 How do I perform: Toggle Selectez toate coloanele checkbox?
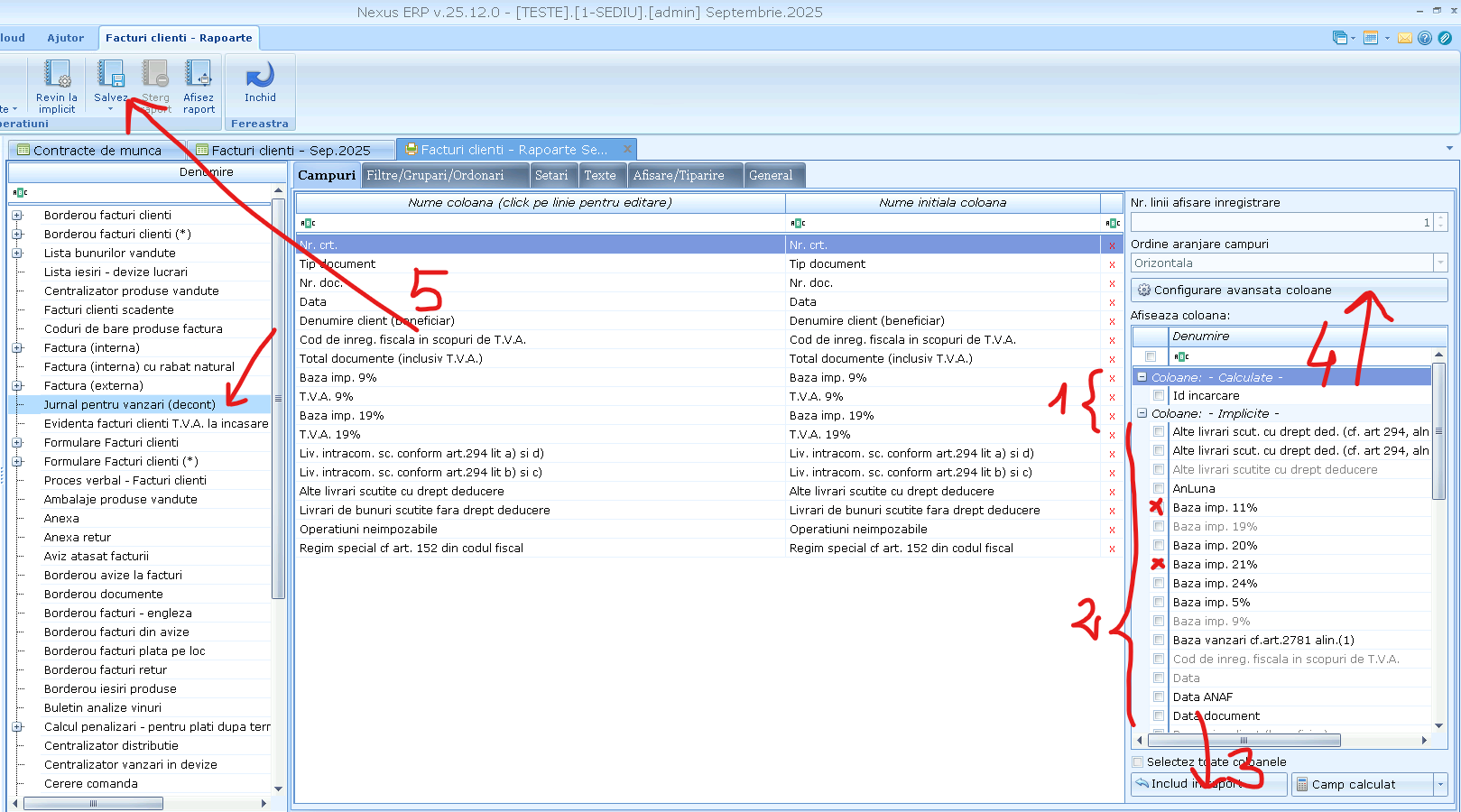click(x=1138, y=762)
